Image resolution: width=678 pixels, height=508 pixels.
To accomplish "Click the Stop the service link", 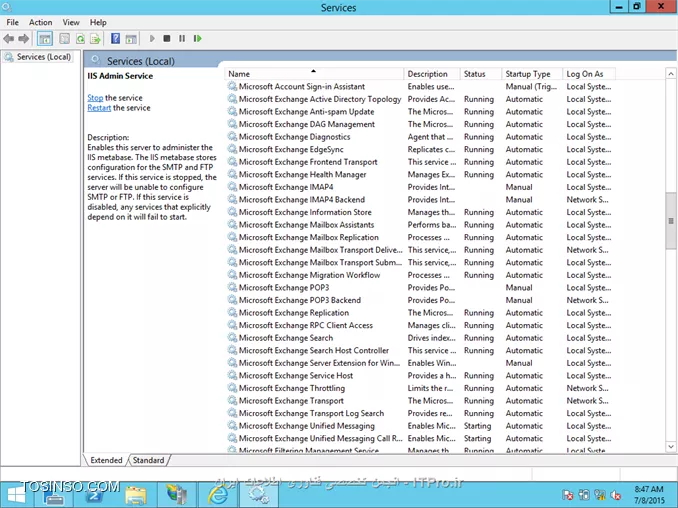I will (x=95, y=98).
